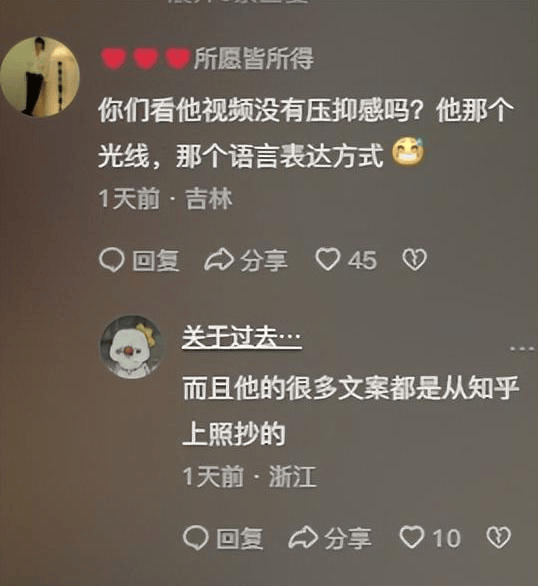Like the reply showing 10 likes
This screenshot has height=586, width=538.
coord(412,537)
